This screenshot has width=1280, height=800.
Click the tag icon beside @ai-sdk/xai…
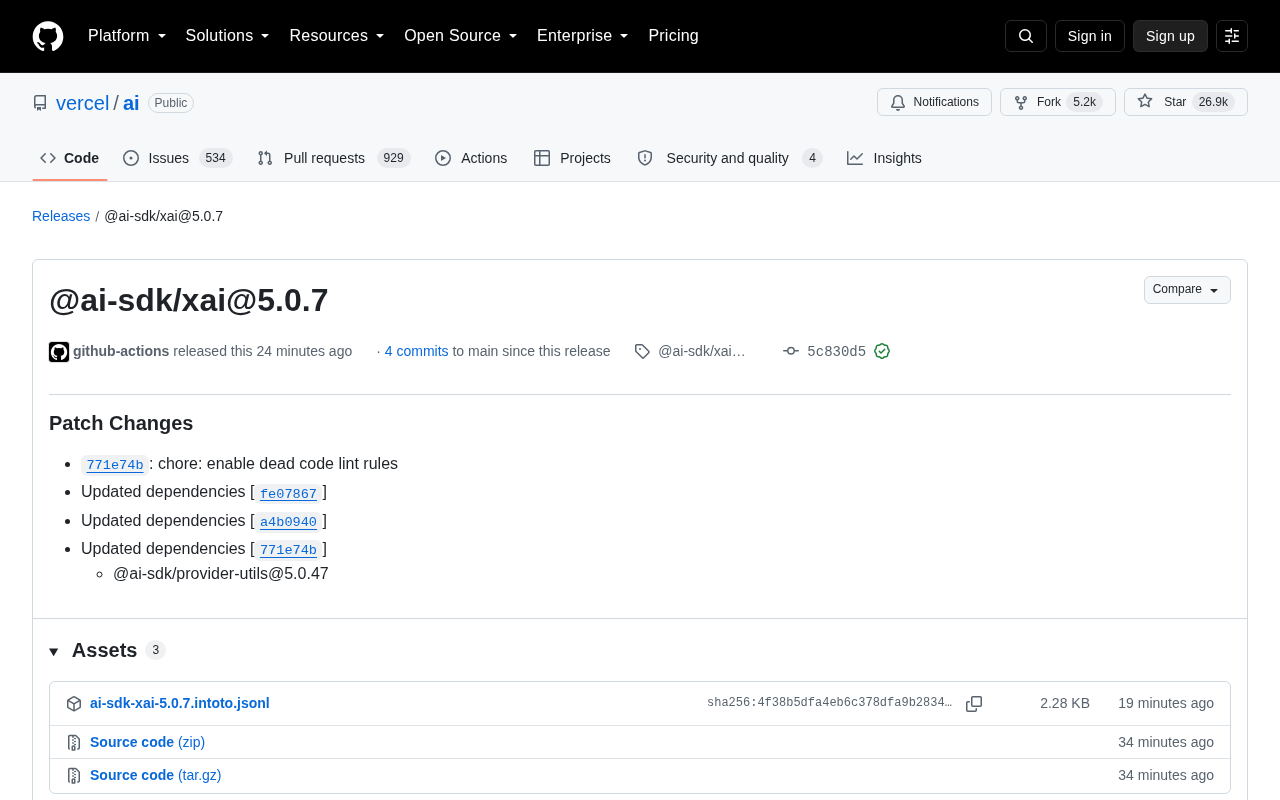click(642, 352)
